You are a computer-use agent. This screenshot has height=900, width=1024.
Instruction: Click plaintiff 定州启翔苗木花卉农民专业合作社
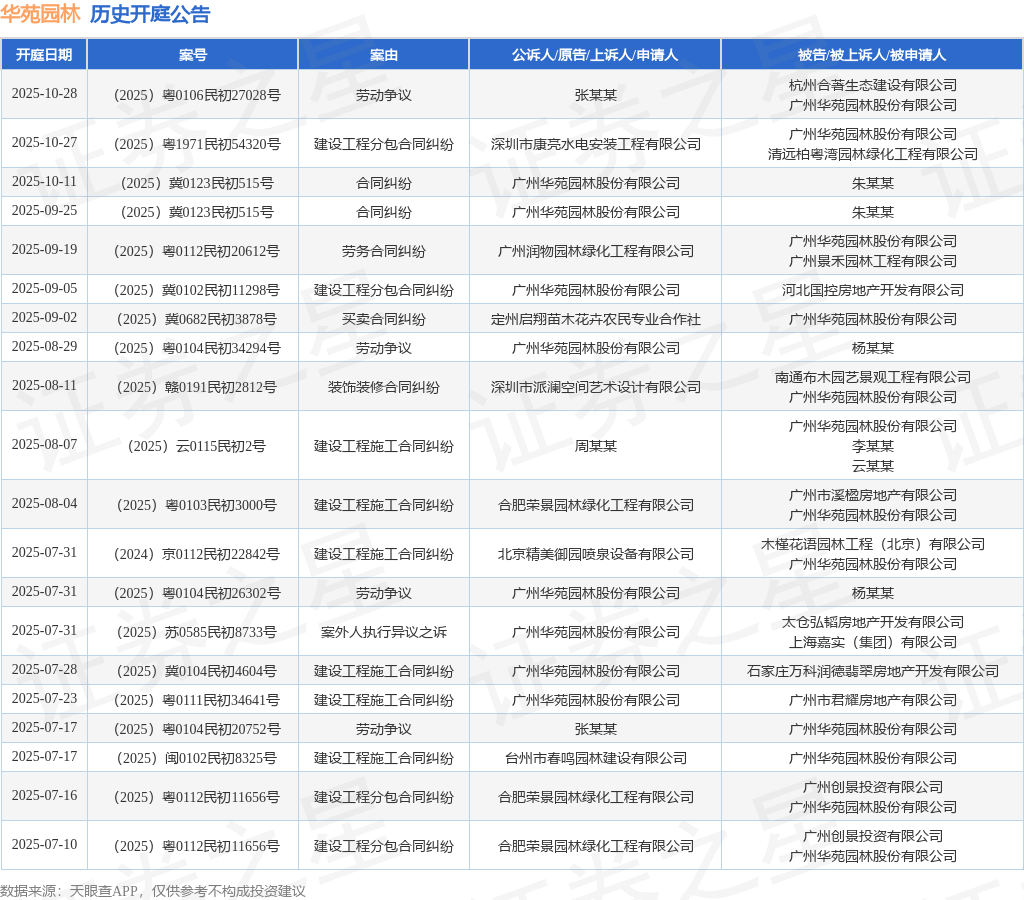pos(595,319)
